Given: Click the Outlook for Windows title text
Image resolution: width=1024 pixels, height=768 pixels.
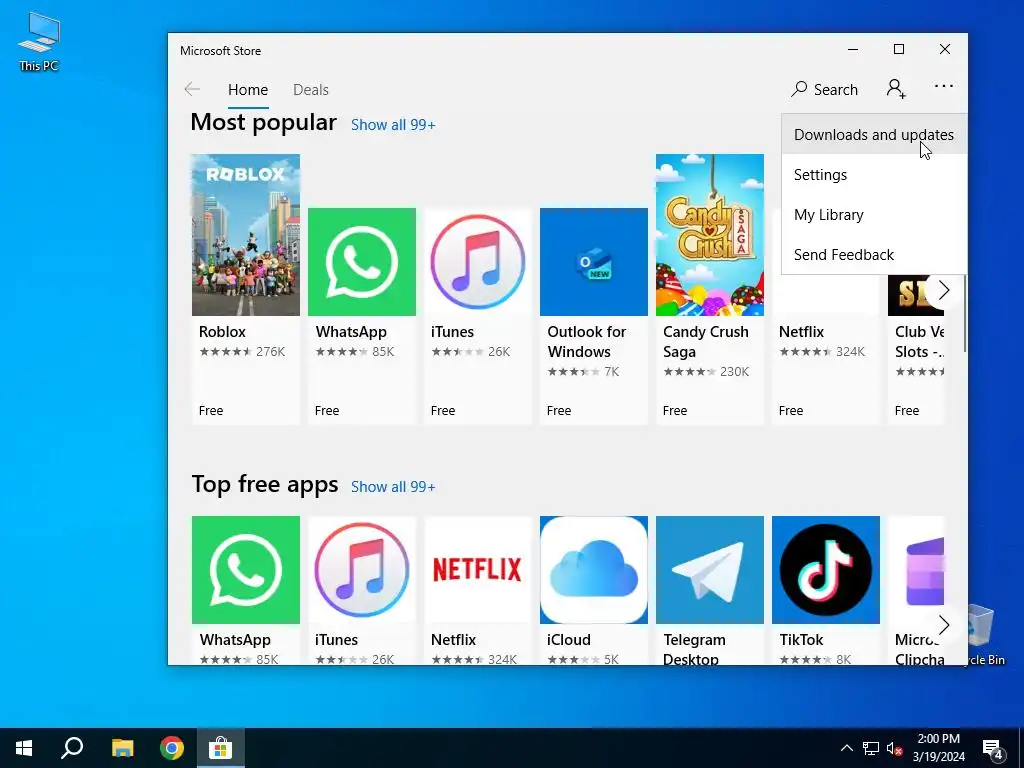Looking at the screenshot, I should click(587, 342).
